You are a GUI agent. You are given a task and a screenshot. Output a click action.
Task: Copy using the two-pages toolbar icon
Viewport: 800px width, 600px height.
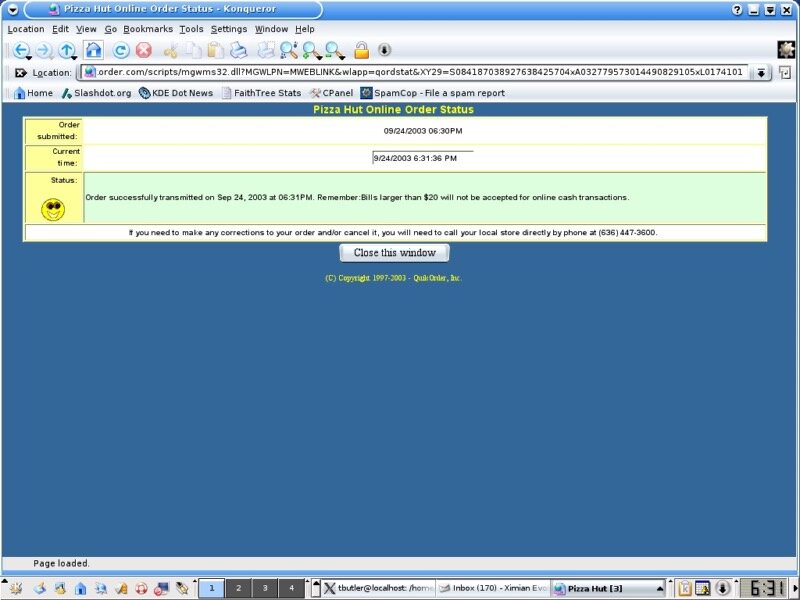(193, 50)
